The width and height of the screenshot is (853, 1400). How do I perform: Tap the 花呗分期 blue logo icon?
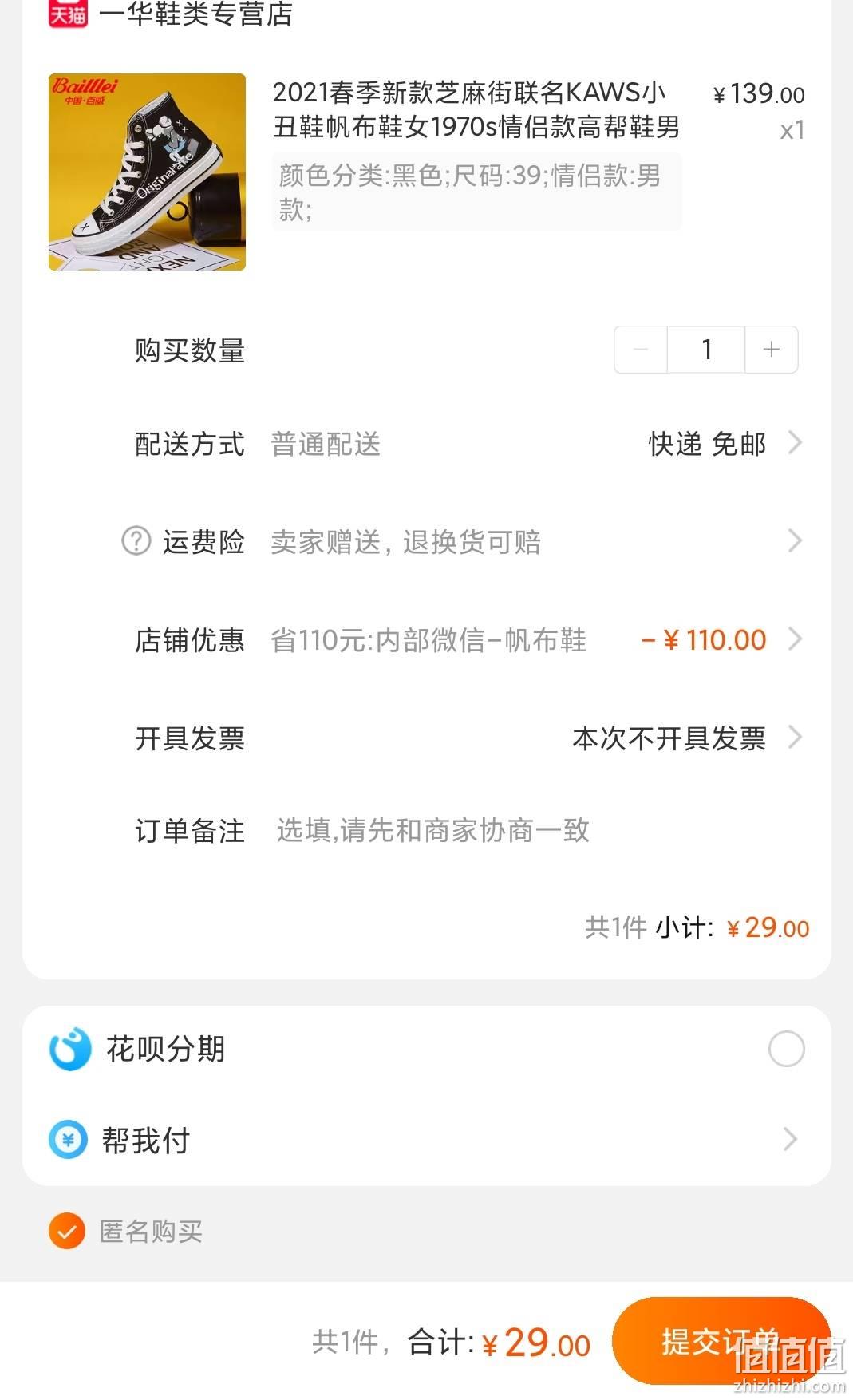70,1049
